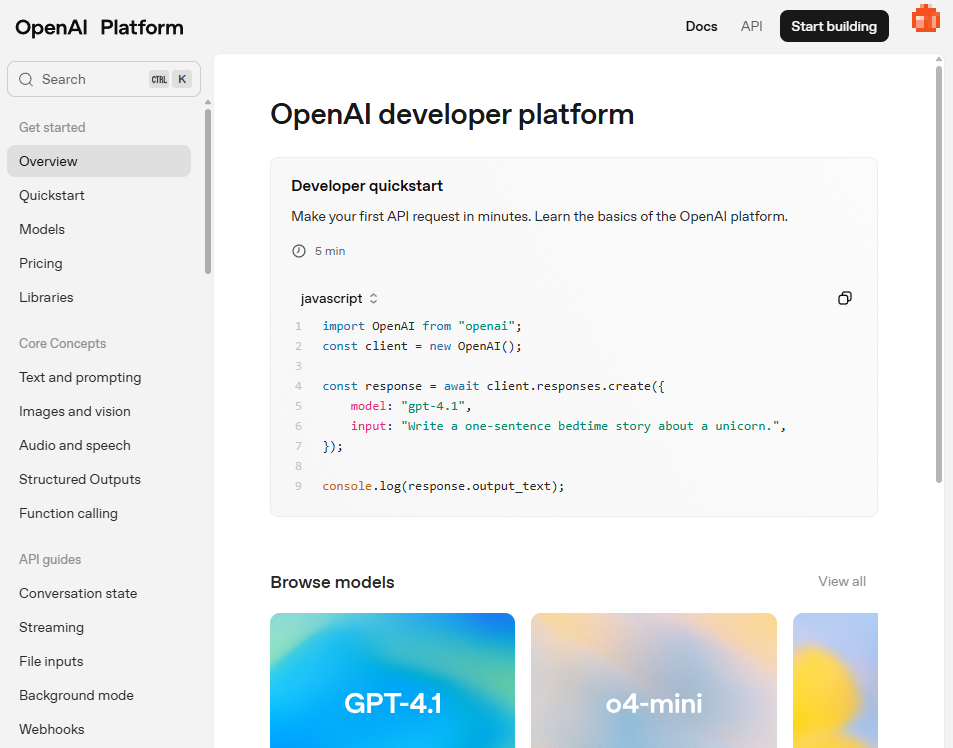This screenshot has height=748, width=953.
Task: Click the "API guides" section label
Action: pos(50,559)
